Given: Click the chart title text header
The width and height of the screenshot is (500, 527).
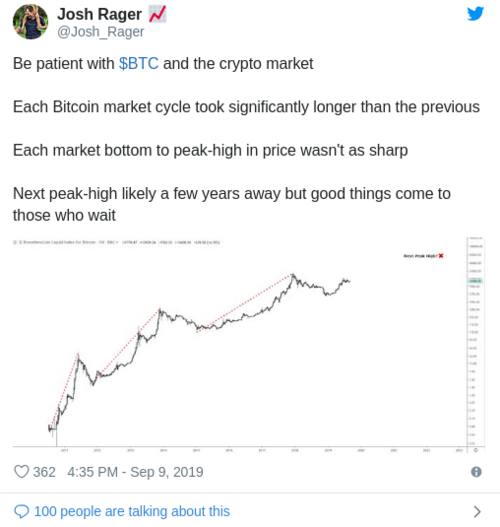Looking at the screenshot, I should 116,242.
